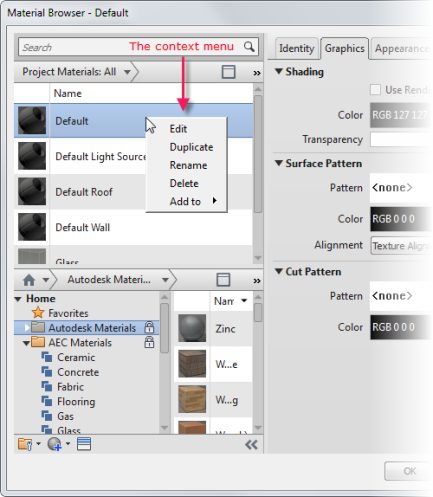Open the library Name column sort dropdown
Image resolution: width=433 pixels, height=497 pixels.
(x=244, y=301)
